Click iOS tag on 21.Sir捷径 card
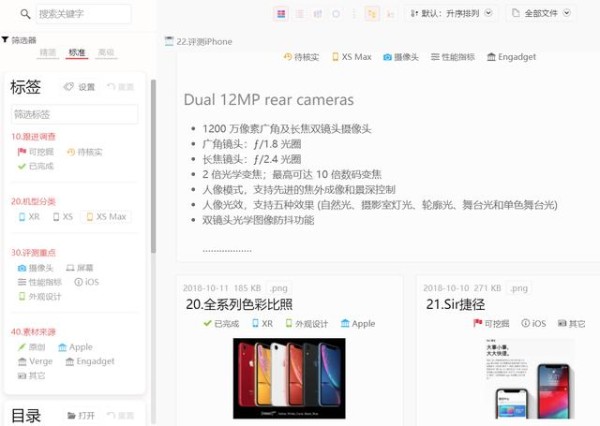The width and height of the screenshot is (600, 426). tap(533, 324)
